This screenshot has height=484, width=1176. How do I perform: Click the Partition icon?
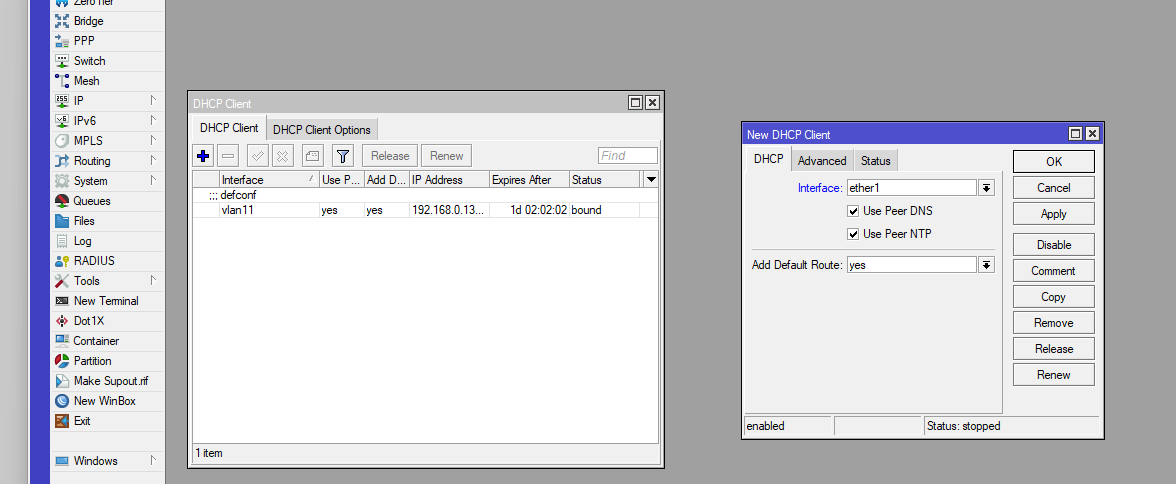coord(62,361)
